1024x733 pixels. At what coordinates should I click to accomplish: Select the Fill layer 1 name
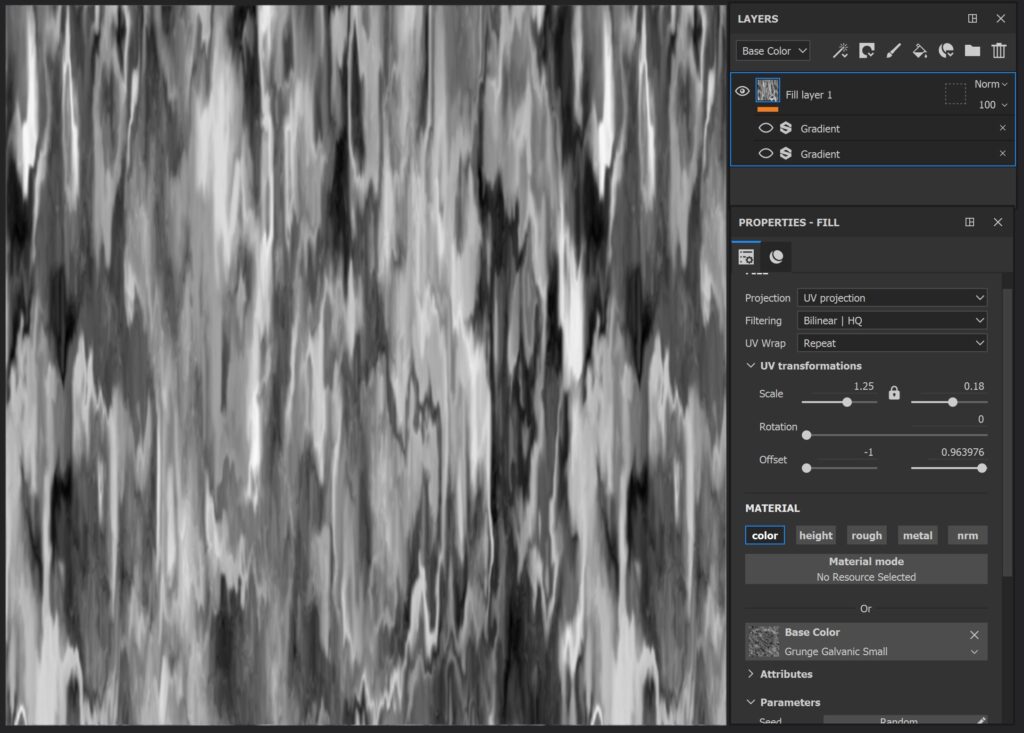pos(808,95)
